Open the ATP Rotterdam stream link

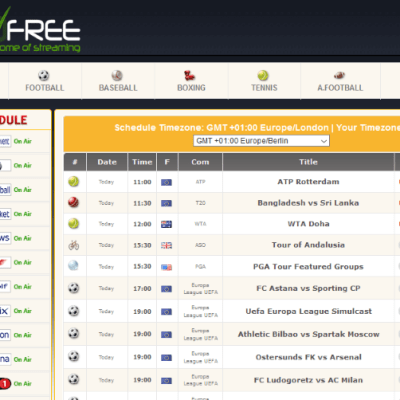308,182
